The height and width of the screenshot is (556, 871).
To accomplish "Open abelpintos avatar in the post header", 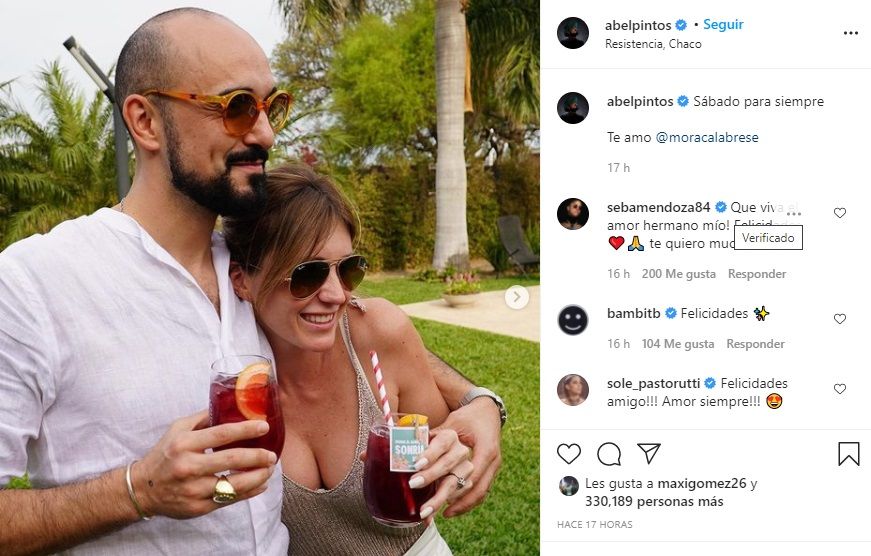I will click(x=573, y=33).
